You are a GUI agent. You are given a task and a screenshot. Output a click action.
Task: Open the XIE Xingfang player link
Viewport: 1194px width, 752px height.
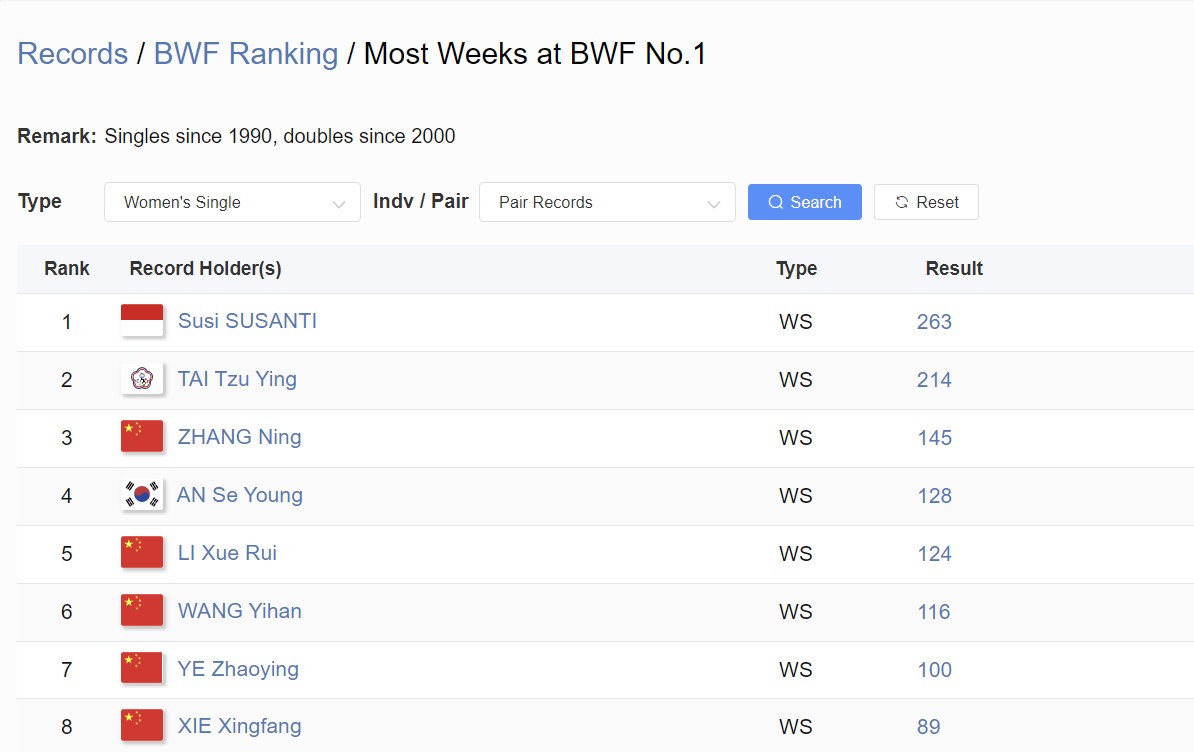(x=239, y=726)
